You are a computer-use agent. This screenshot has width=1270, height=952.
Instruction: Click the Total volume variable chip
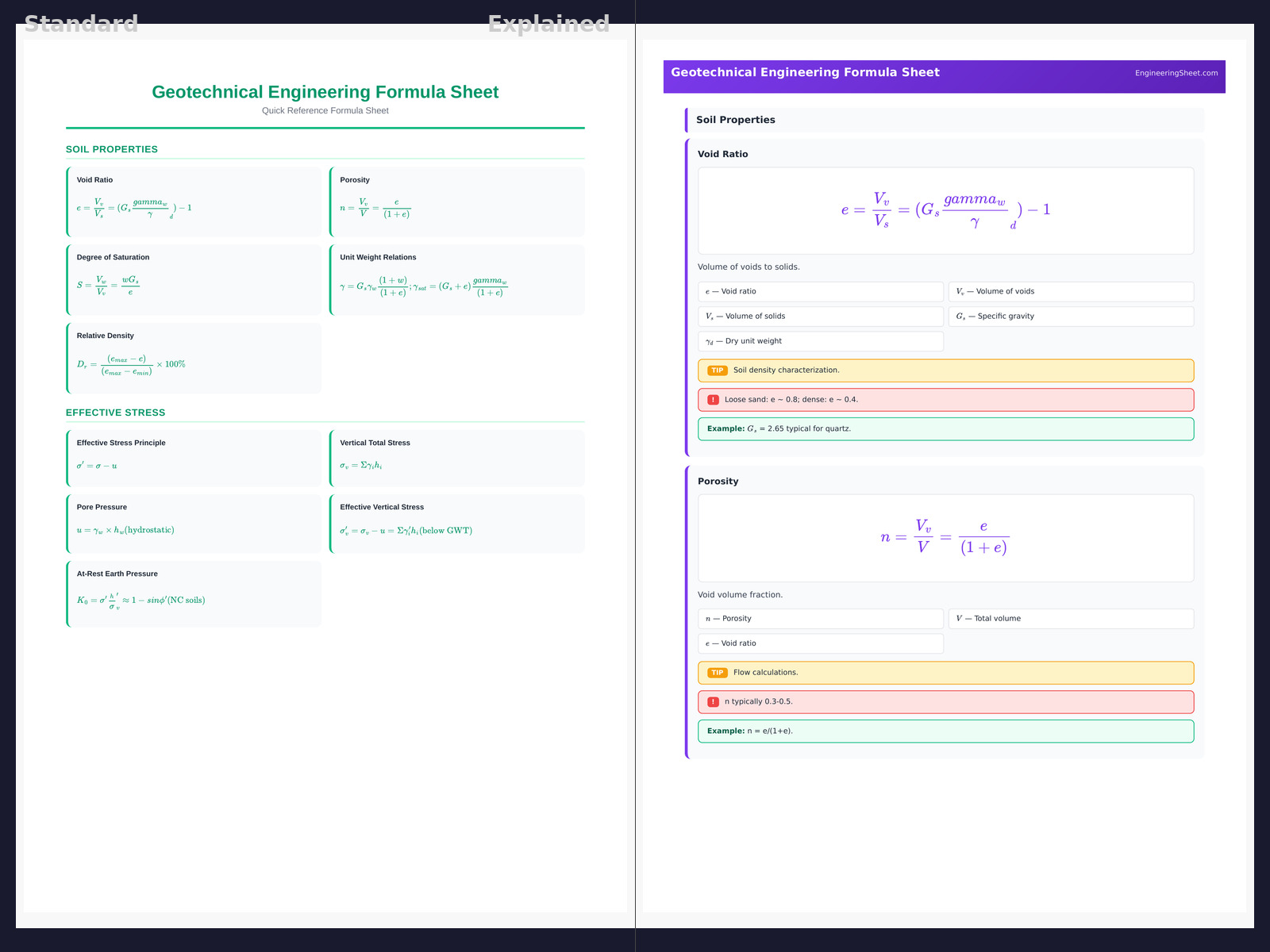click(1070, 619)
